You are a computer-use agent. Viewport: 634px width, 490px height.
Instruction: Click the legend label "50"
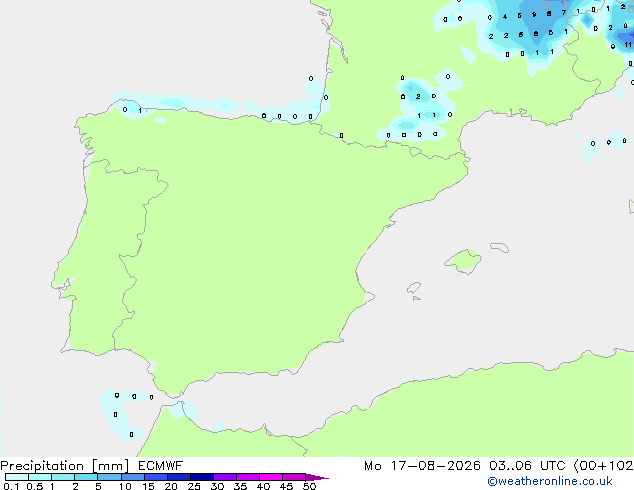(310, 486)
